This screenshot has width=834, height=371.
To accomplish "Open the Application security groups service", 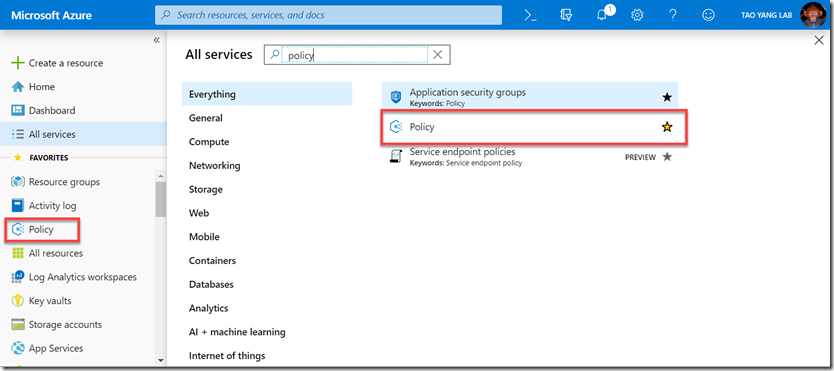I will pyautogui.click(x=530, y=97).
